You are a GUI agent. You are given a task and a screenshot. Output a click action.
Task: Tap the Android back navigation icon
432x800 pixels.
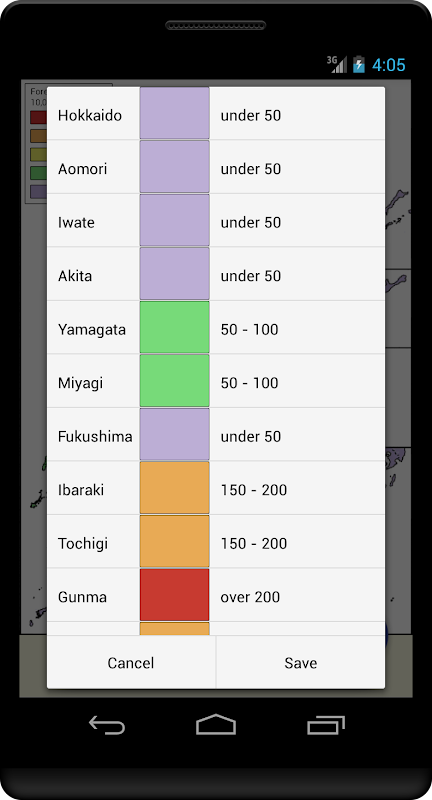pyautogui.click(x=107, y=724)
